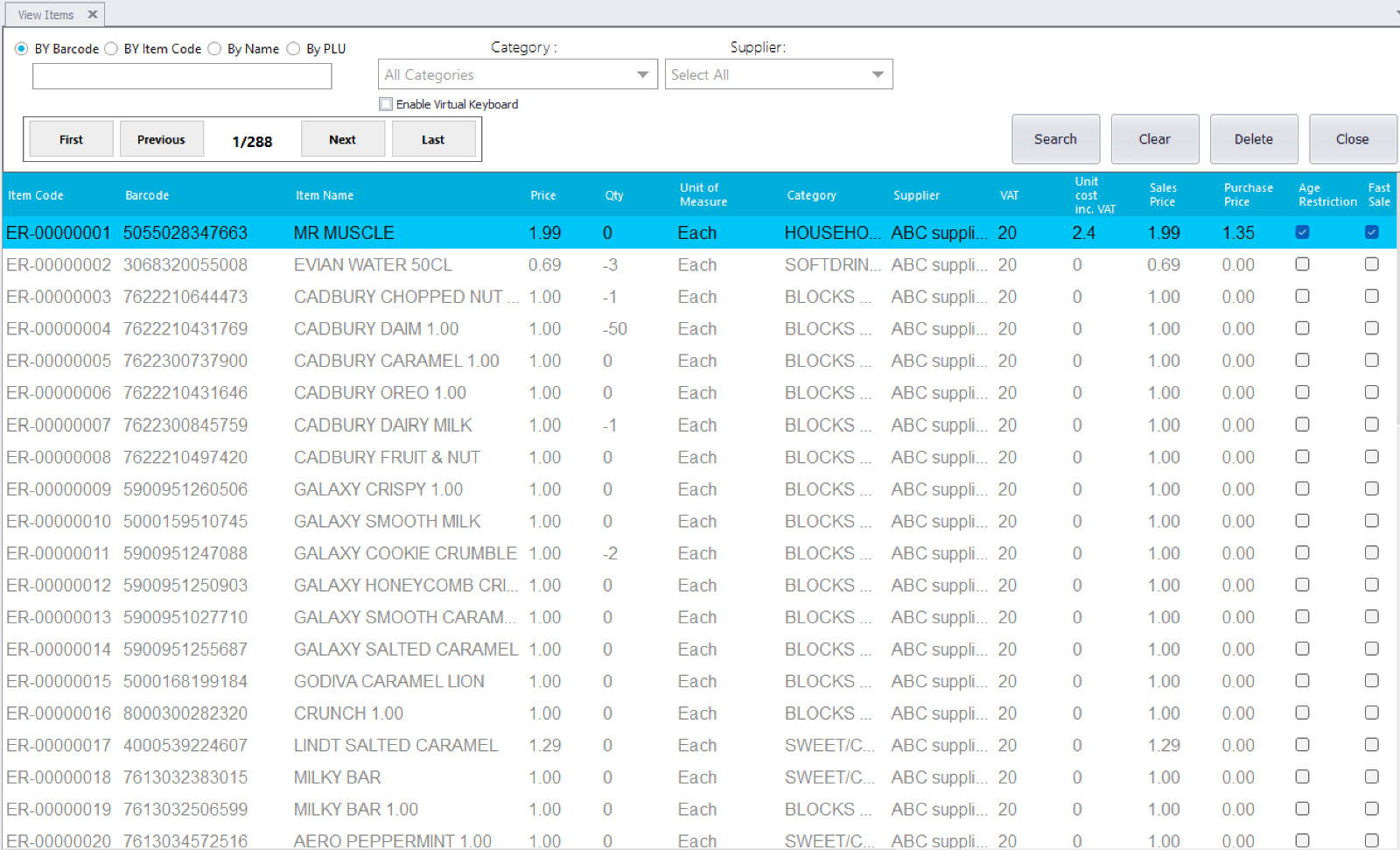Click the 2.4 unit cost for MR MUSCLE
The height and width of the screenshot is (850, 1400).
(x=1083, y=233)
